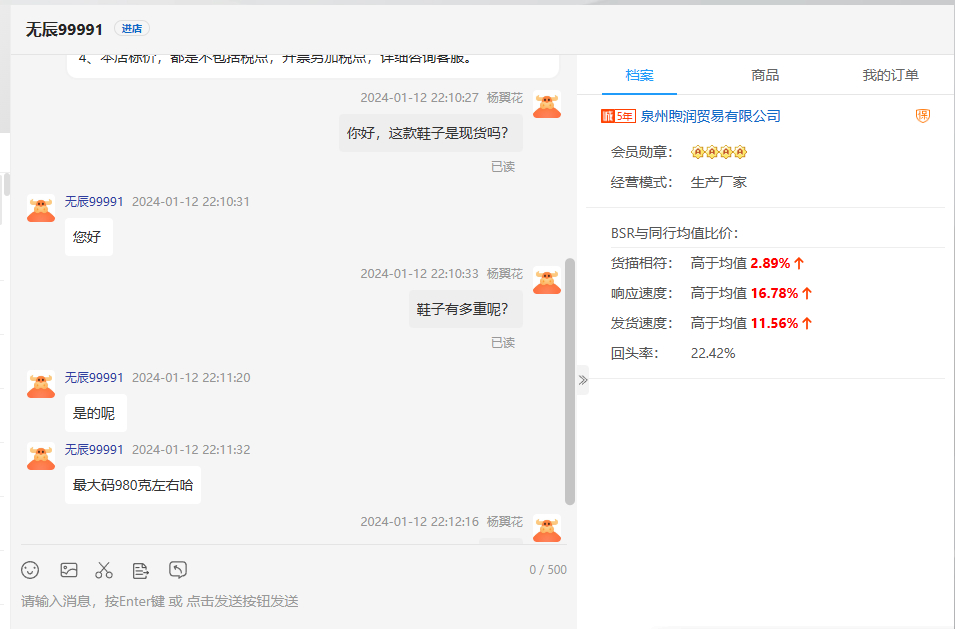
Task: Click the 进店 button next to shop name
Action: tap(132, 29)
